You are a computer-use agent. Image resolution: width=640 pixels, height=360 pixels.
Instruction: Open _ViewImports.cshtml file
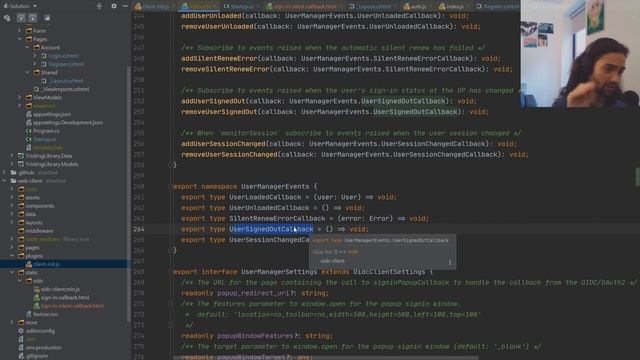[x=64, y=89]
